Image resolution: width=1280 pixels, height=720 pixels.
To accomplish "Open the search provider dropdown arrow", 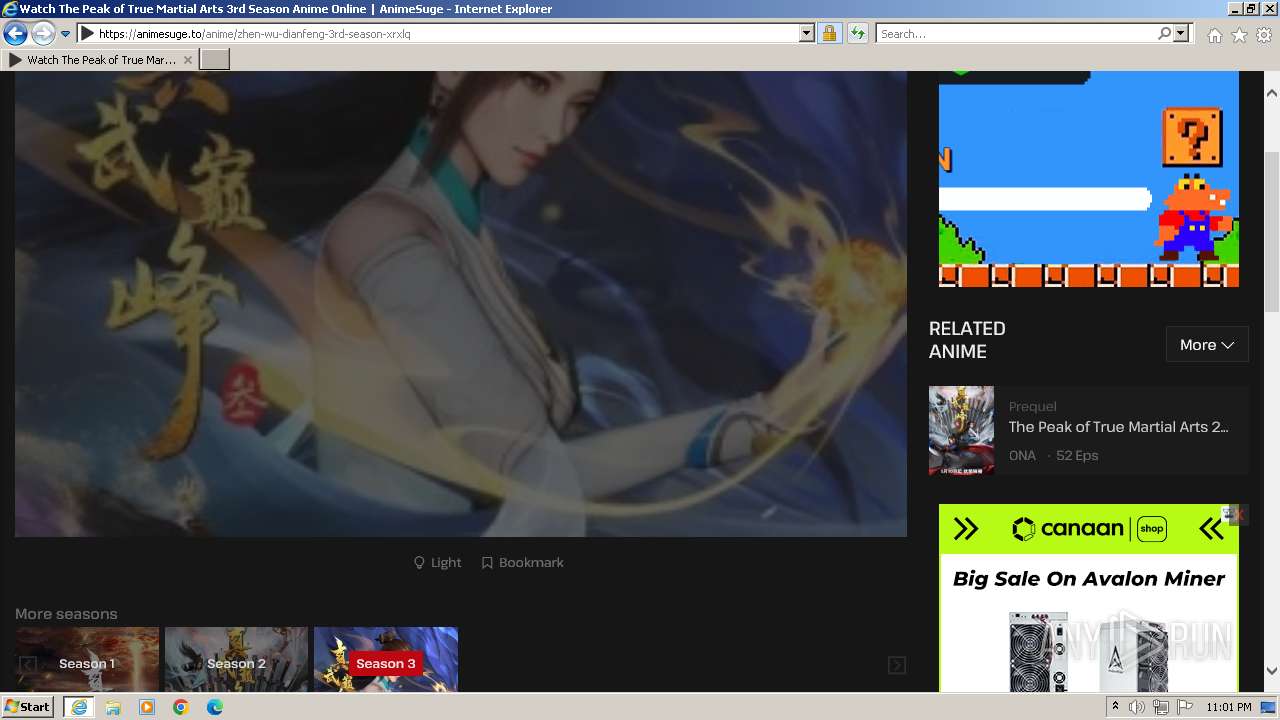I will 1181,34.
